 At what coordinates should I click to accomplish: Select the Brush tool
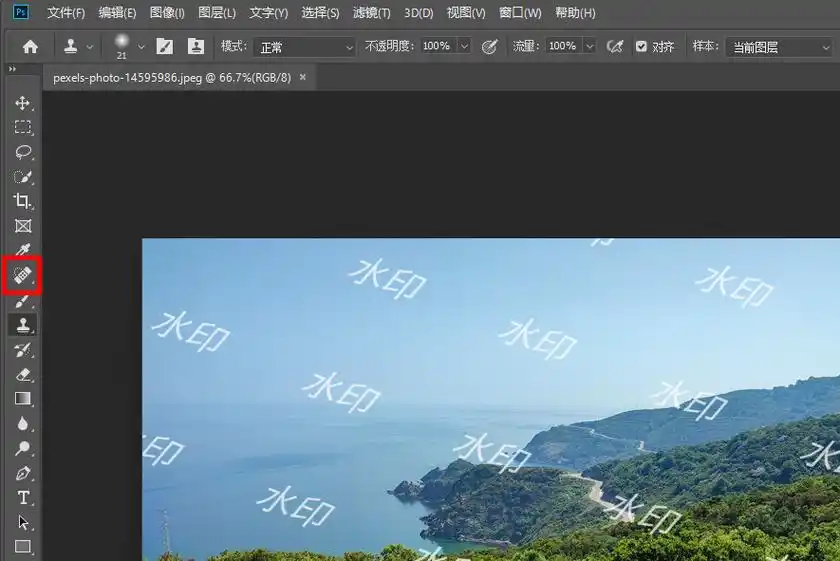point(22,301)
